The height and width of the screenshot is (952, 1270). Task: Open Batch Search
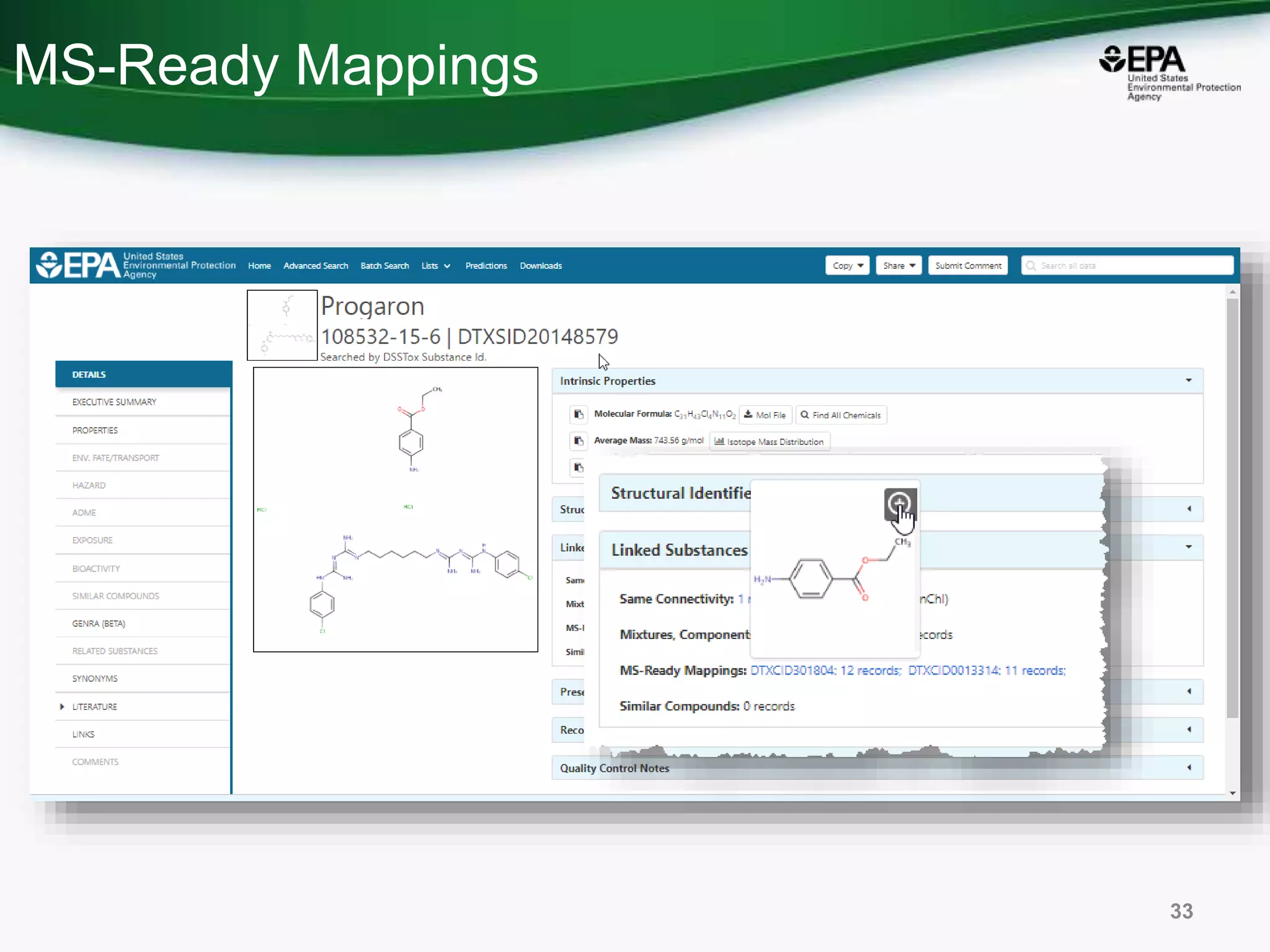click(384, 266)
